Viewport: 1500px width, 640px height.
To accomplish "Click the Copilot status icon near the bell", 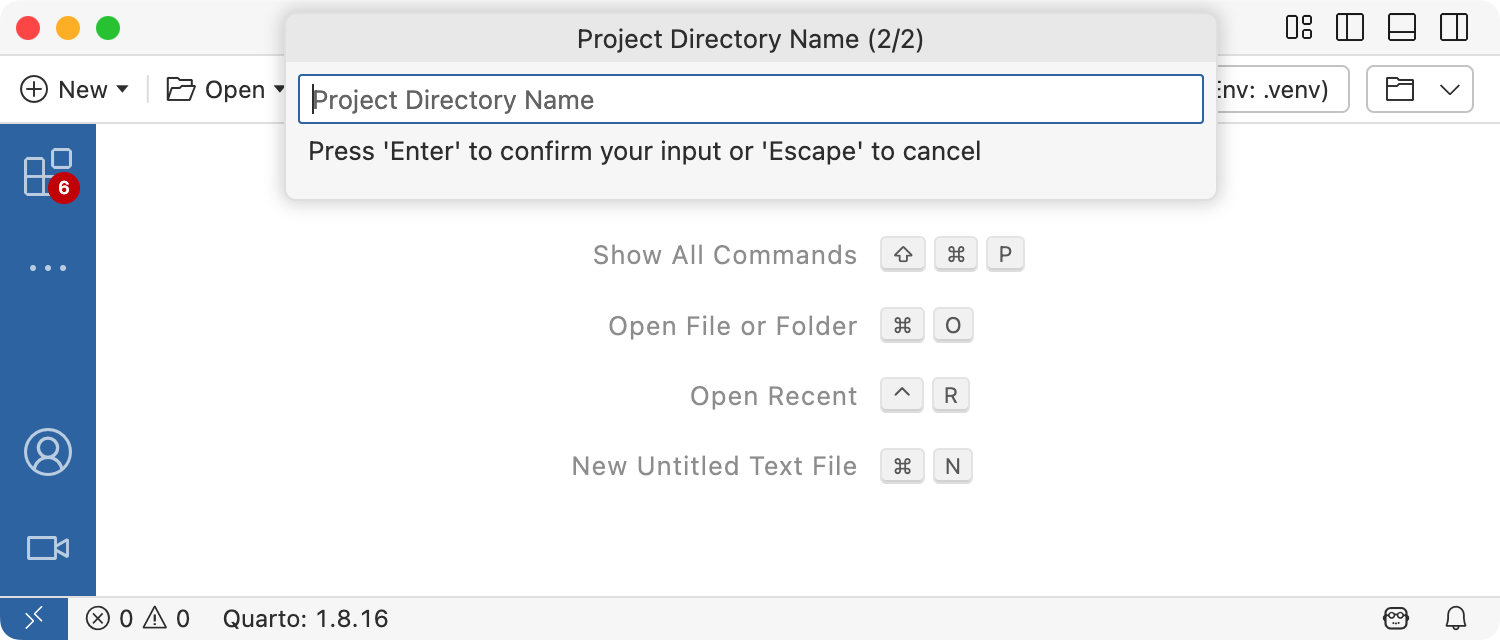I will pos(1396,618).
